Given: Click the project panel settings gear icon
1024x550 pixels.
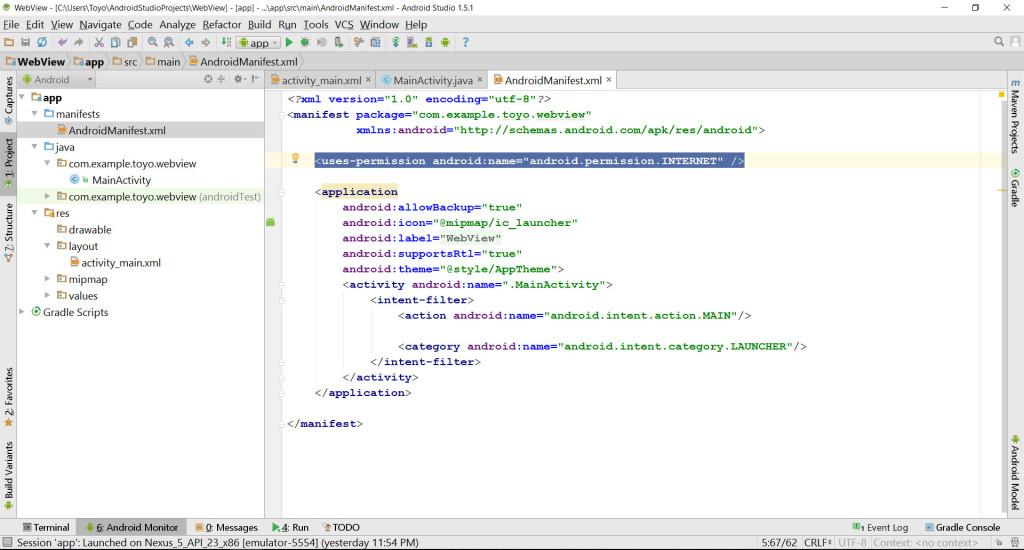Looking at the screenshot, I should 238,79.
